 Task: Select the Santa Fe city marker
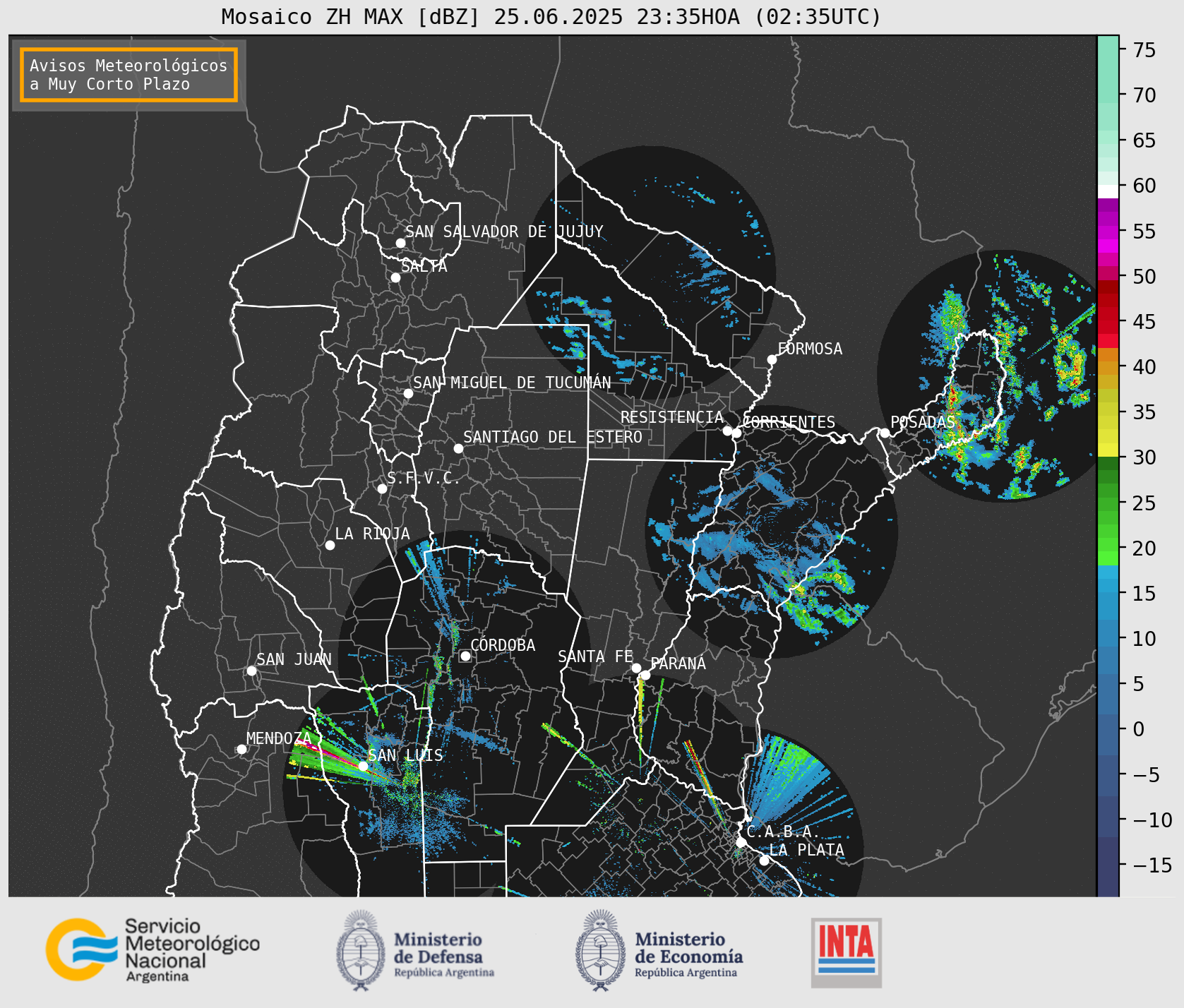pyautogui.click(x=636, y=668)
